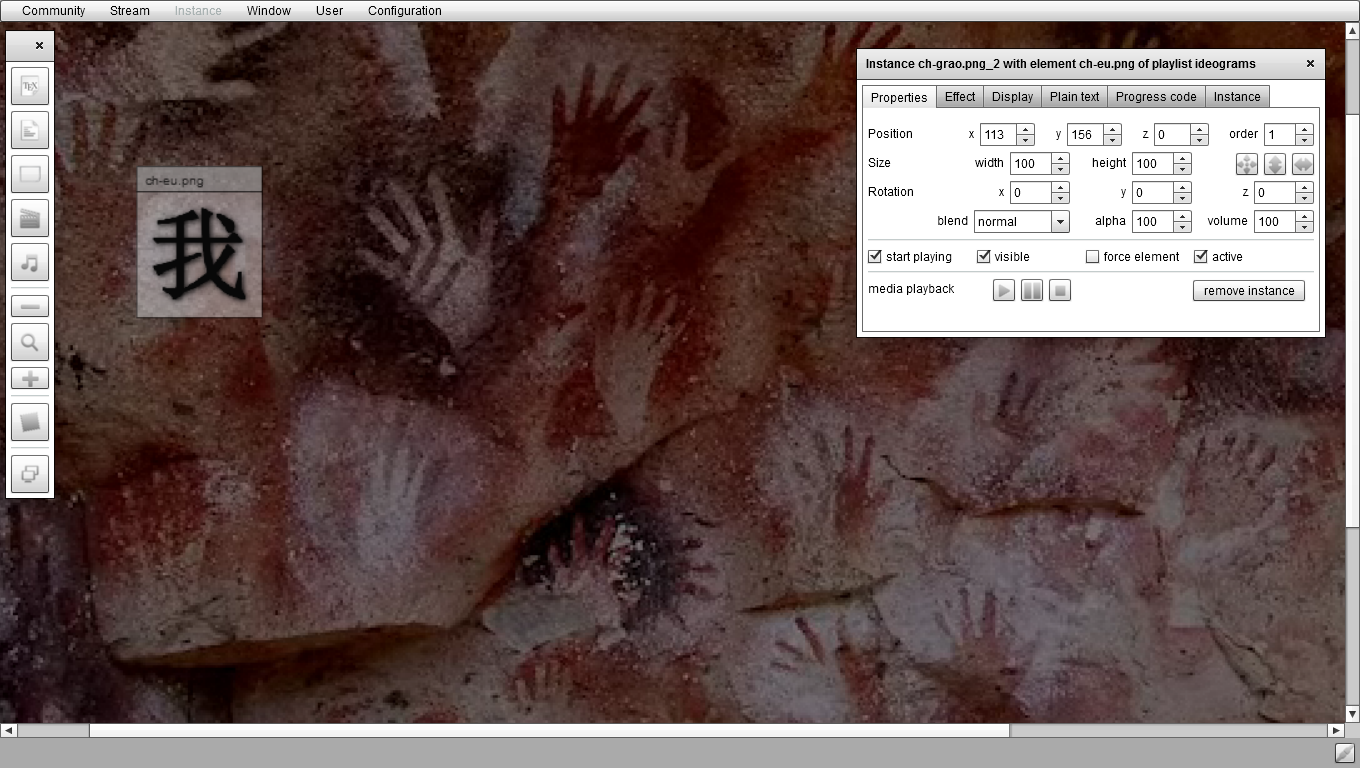1360x768 pixels.
Task: Click the remove instance button
Action: click(1249, 291)
